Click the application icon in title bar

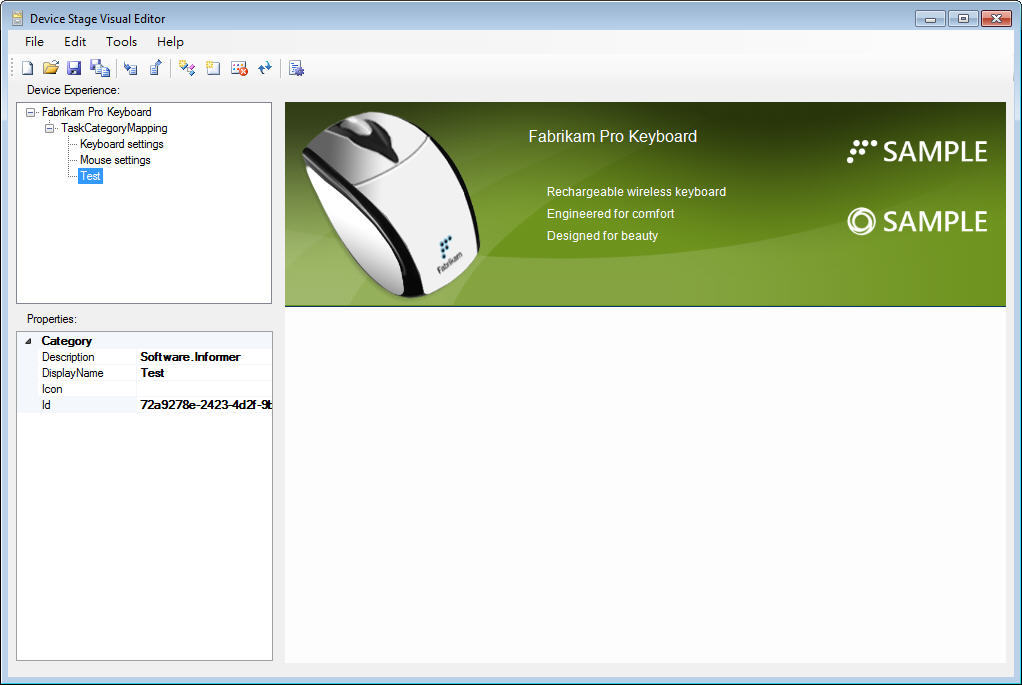18,18
